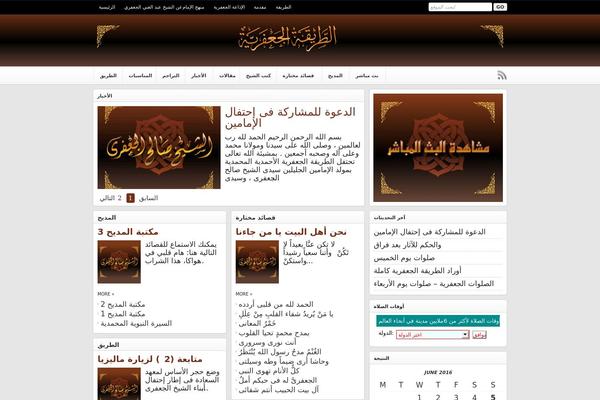Viewport: 600px width, 400px height.
Task: Select June 1 in the calendar
Action: pyautogui.click(x=419, y=397)
